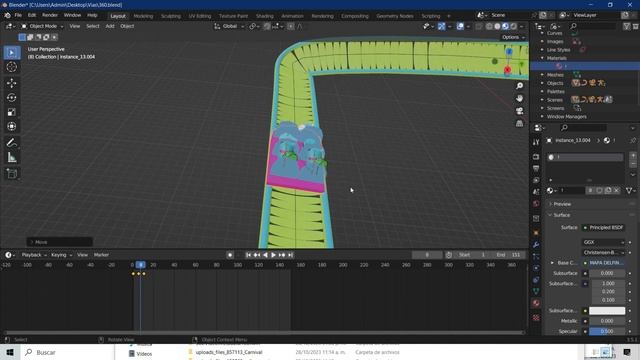Jump to the timeline end frame
This screenshot has height=360, width=640.
pos(290,255)
